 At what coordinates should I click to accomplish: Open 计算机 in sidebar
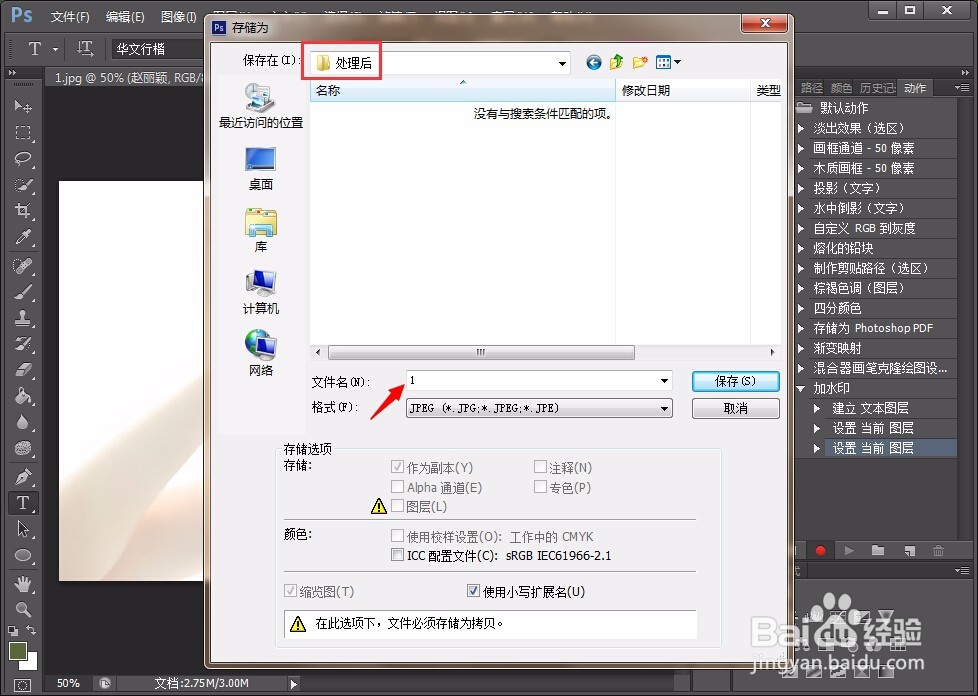pos(261,292)
